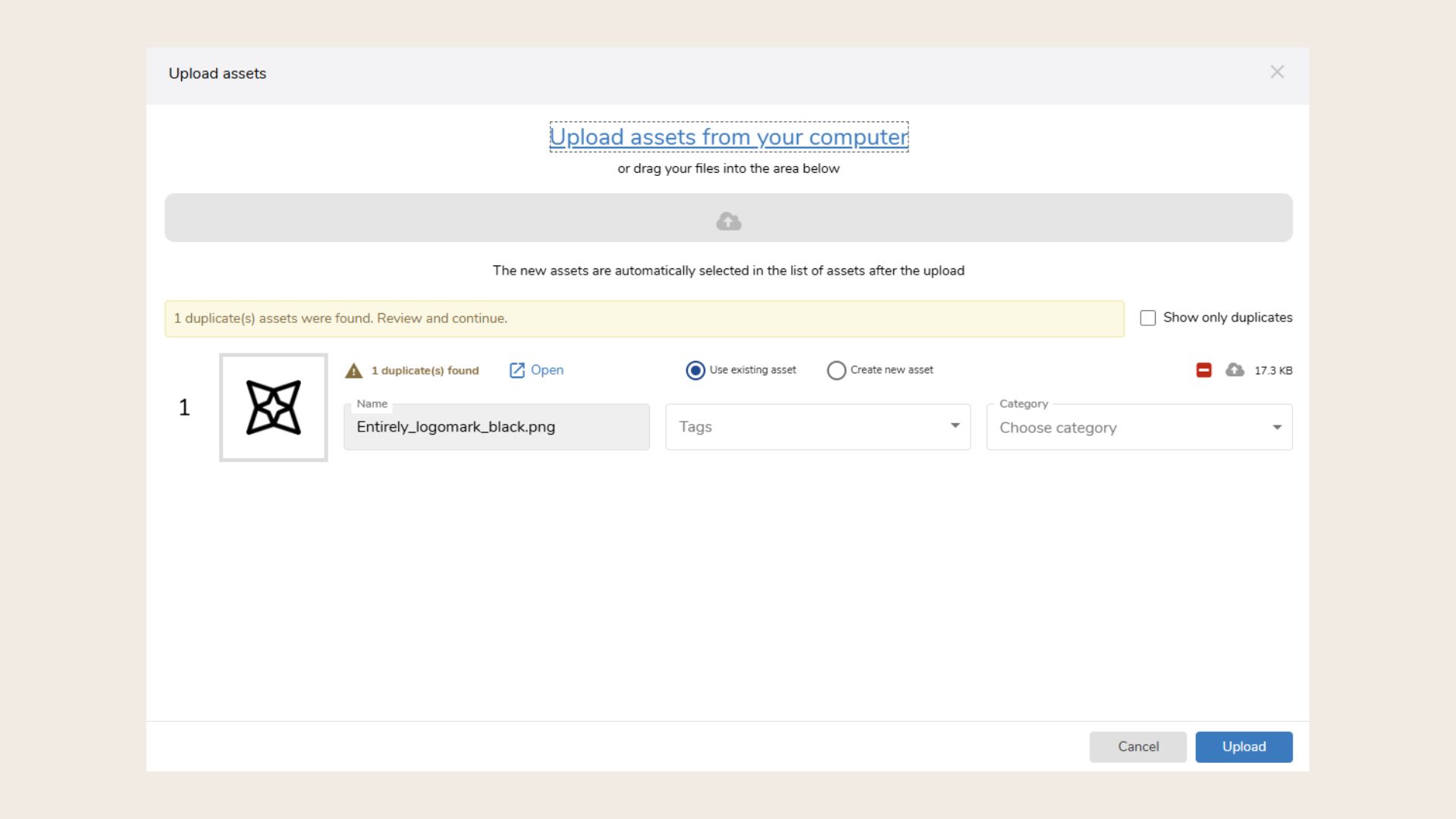
Task: Click the Cancel button
Action: [1137, 746]
